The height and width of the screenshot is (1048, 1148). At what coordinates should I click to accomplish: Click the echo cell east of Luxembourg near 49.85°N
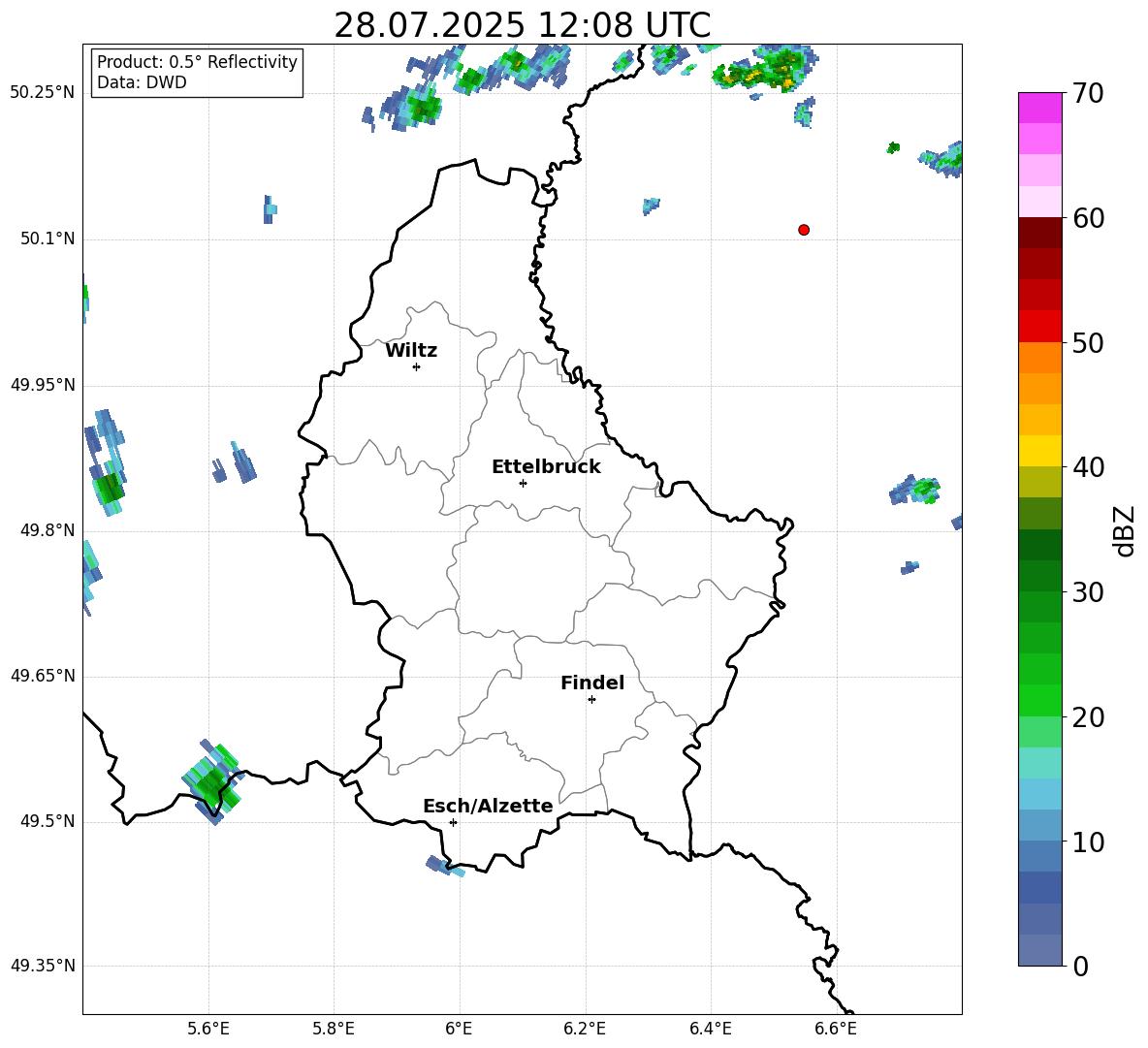click(914, 490)
